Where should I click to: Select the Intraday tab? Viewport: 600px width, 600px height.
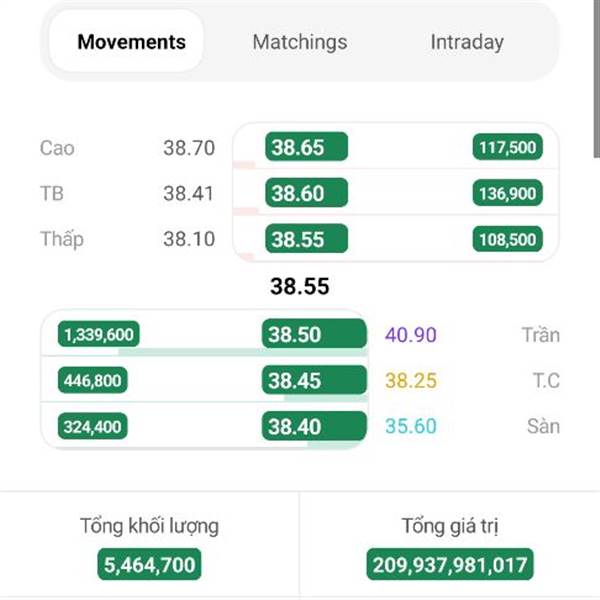pyautogui.click(x=467, y=42)
